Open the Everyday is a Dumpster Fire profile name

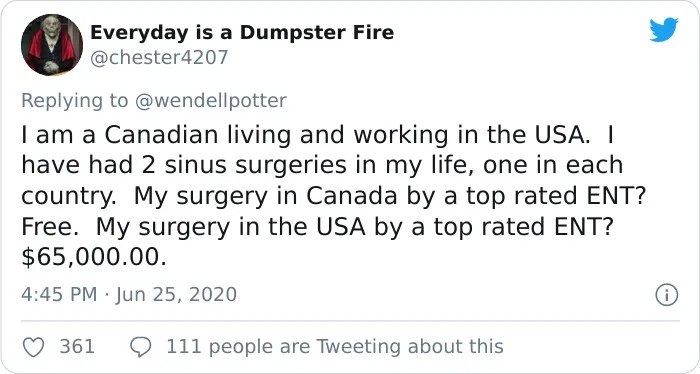[242, 33]
